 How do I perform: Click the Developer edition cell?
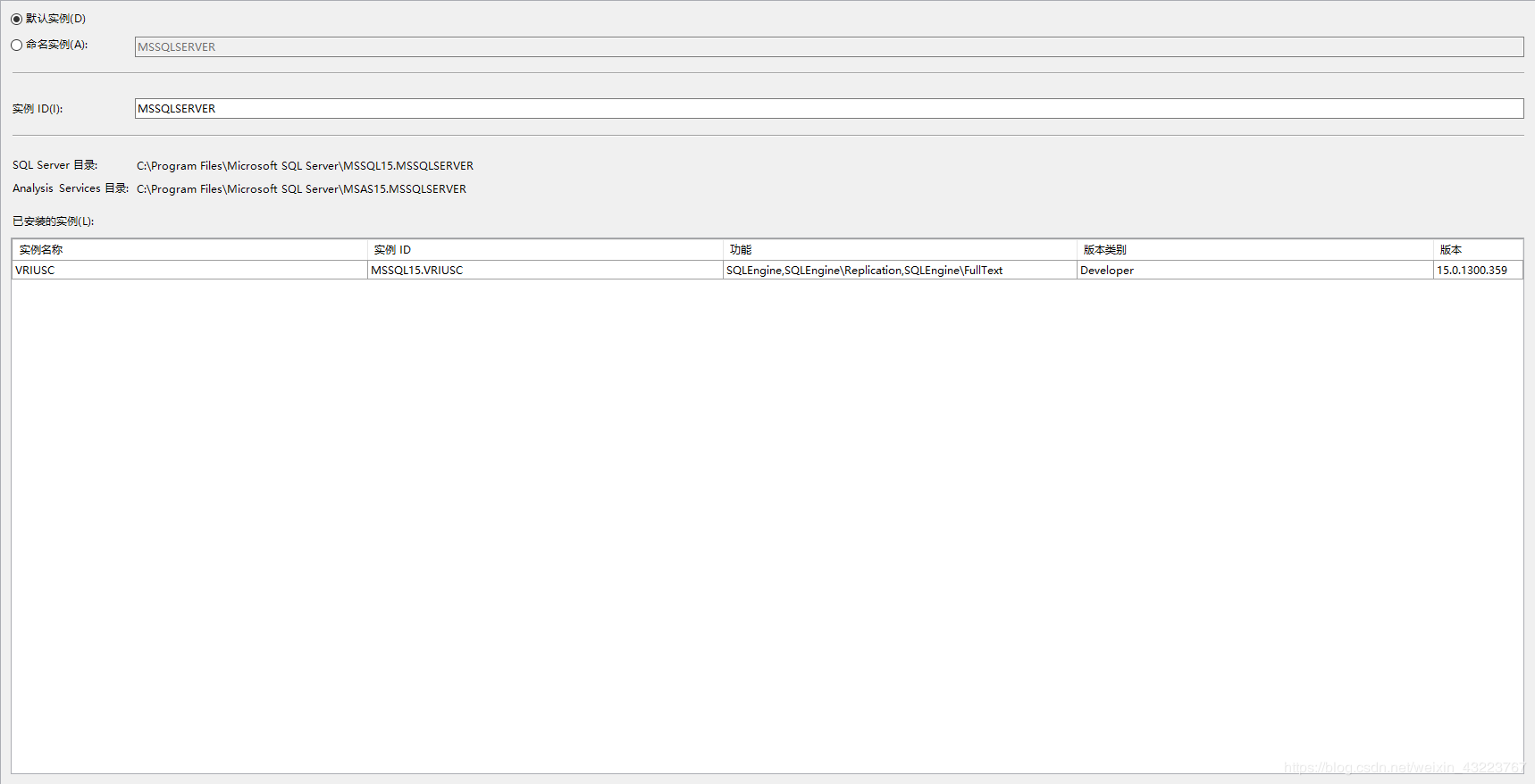[1255, 270]
